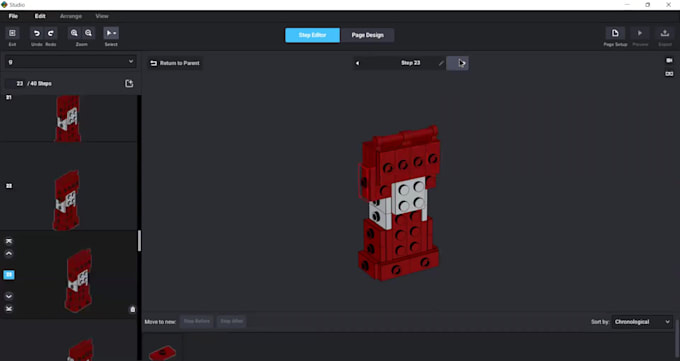680x361 pixels.
Task: Open Page Setup
Action: 615,33
